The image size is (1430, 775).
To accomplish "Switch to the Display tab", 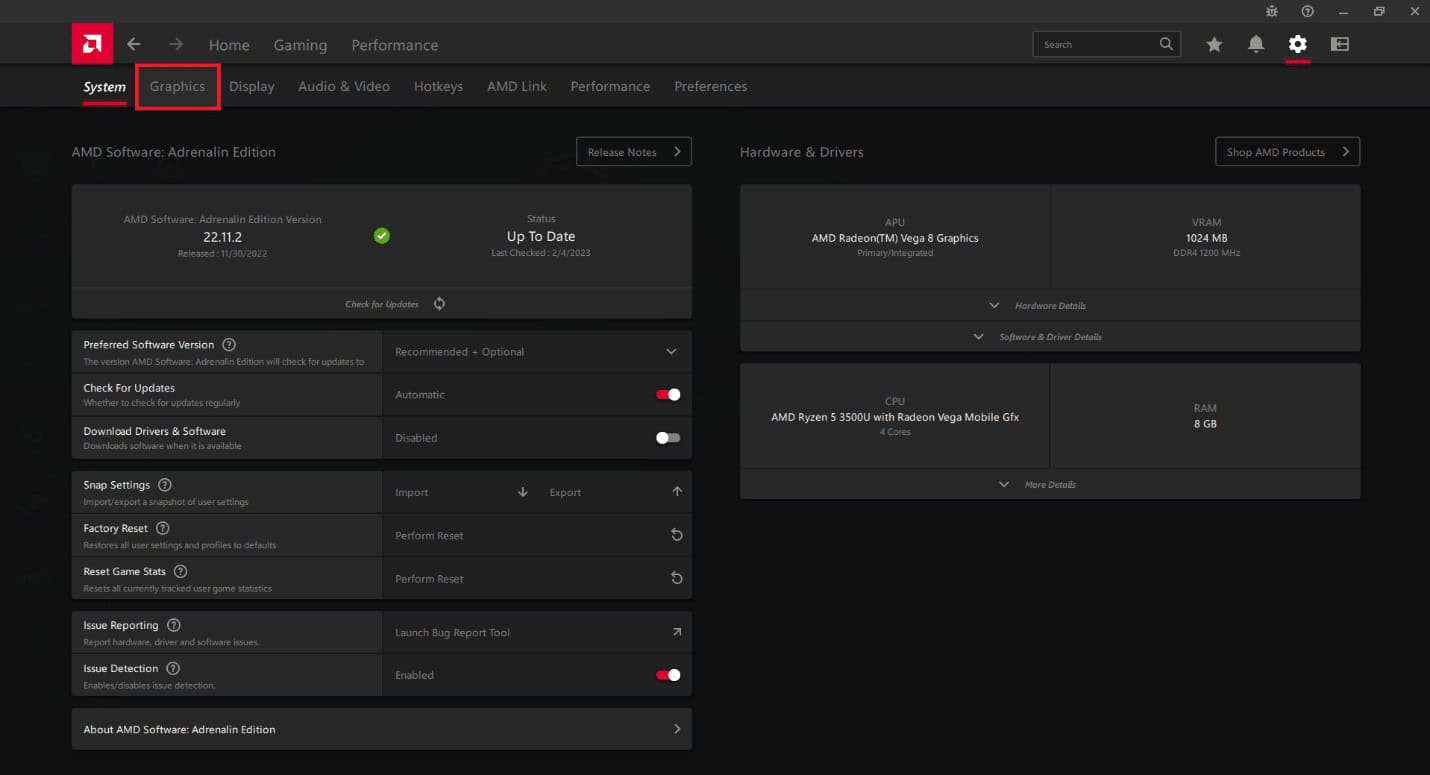I will pyautogui.click(x=252, y=86).
